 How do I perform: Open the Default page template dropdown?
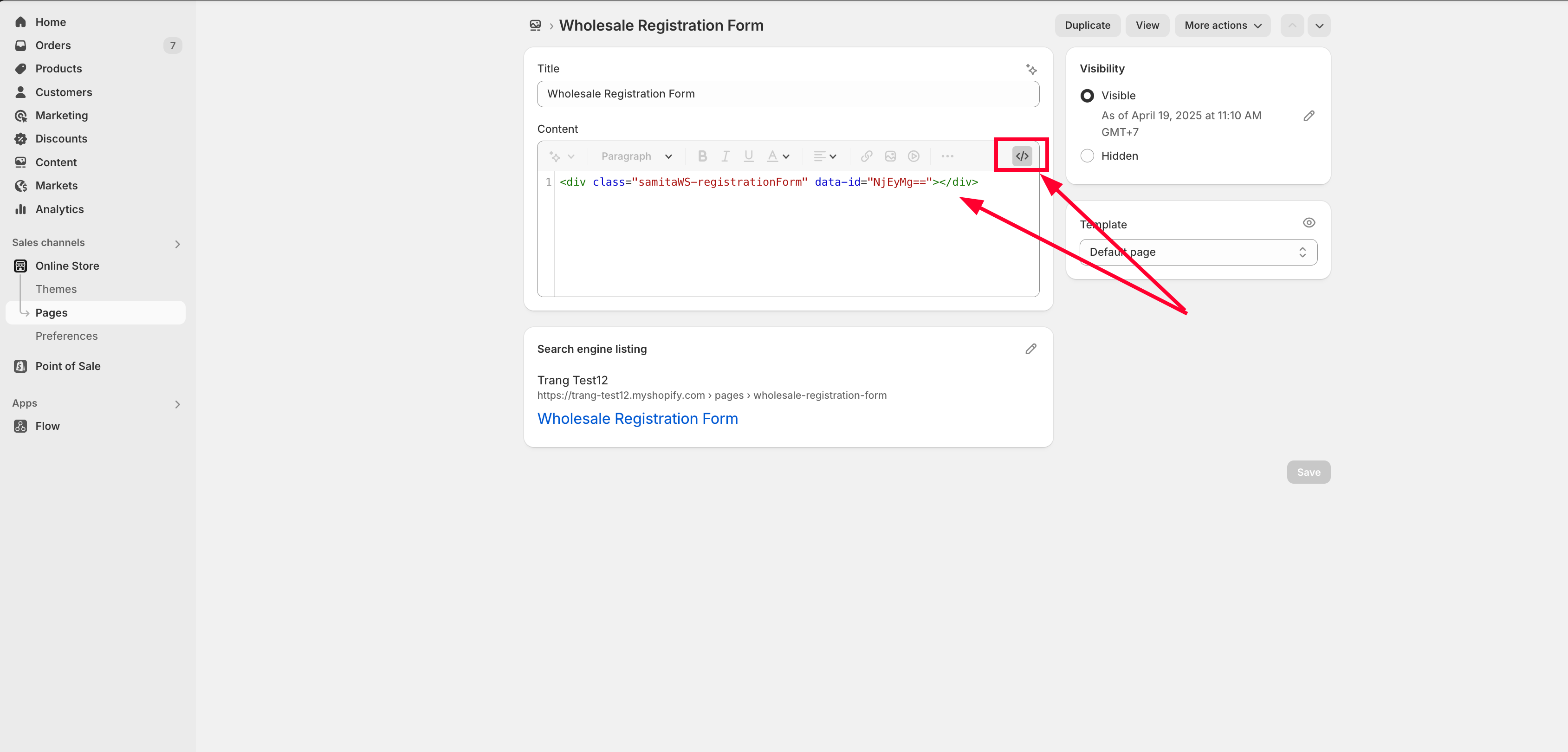click(1198, 252)
